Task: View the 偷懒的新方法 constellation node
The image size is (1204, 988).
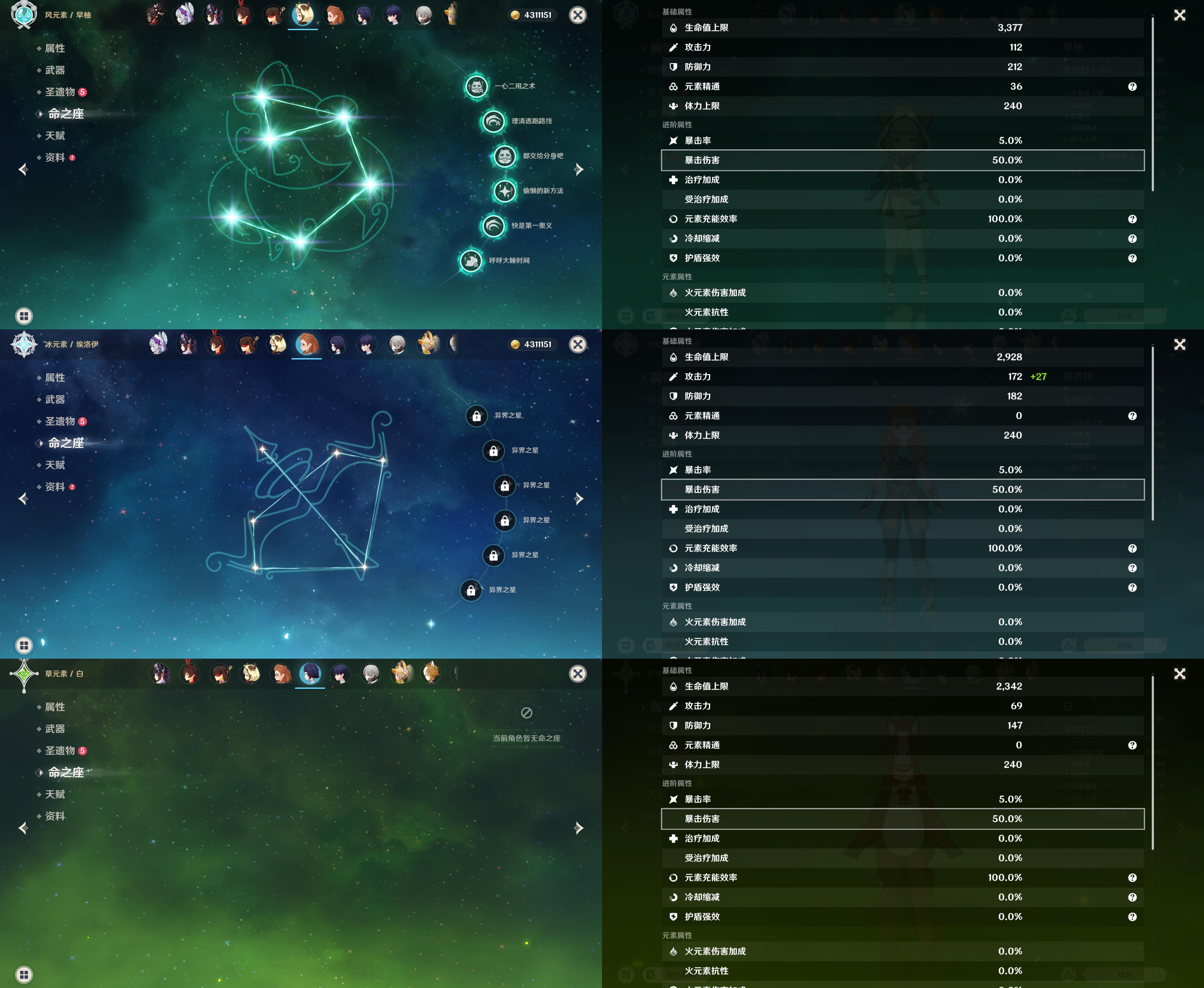Action: (x=505, y=191)
